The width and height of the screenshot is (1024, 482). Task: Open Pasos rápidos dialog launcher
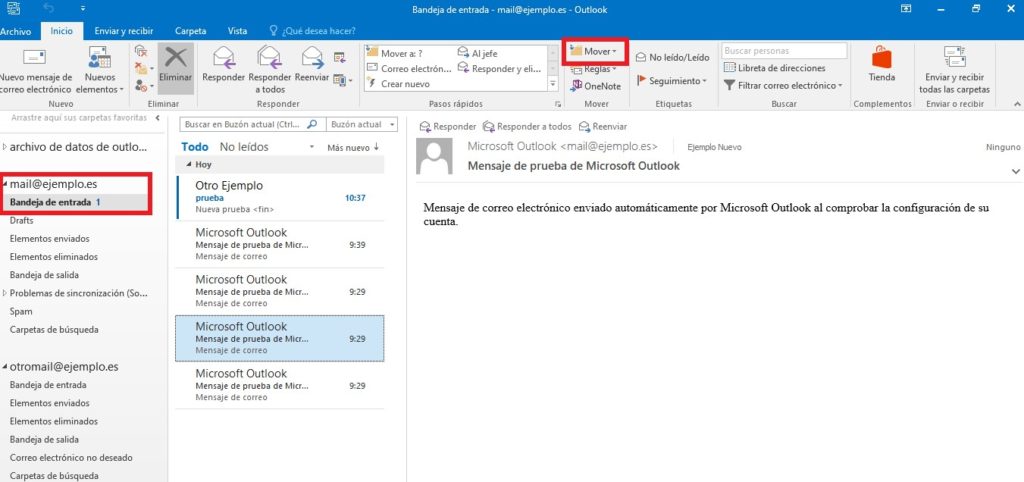[558, 104]
